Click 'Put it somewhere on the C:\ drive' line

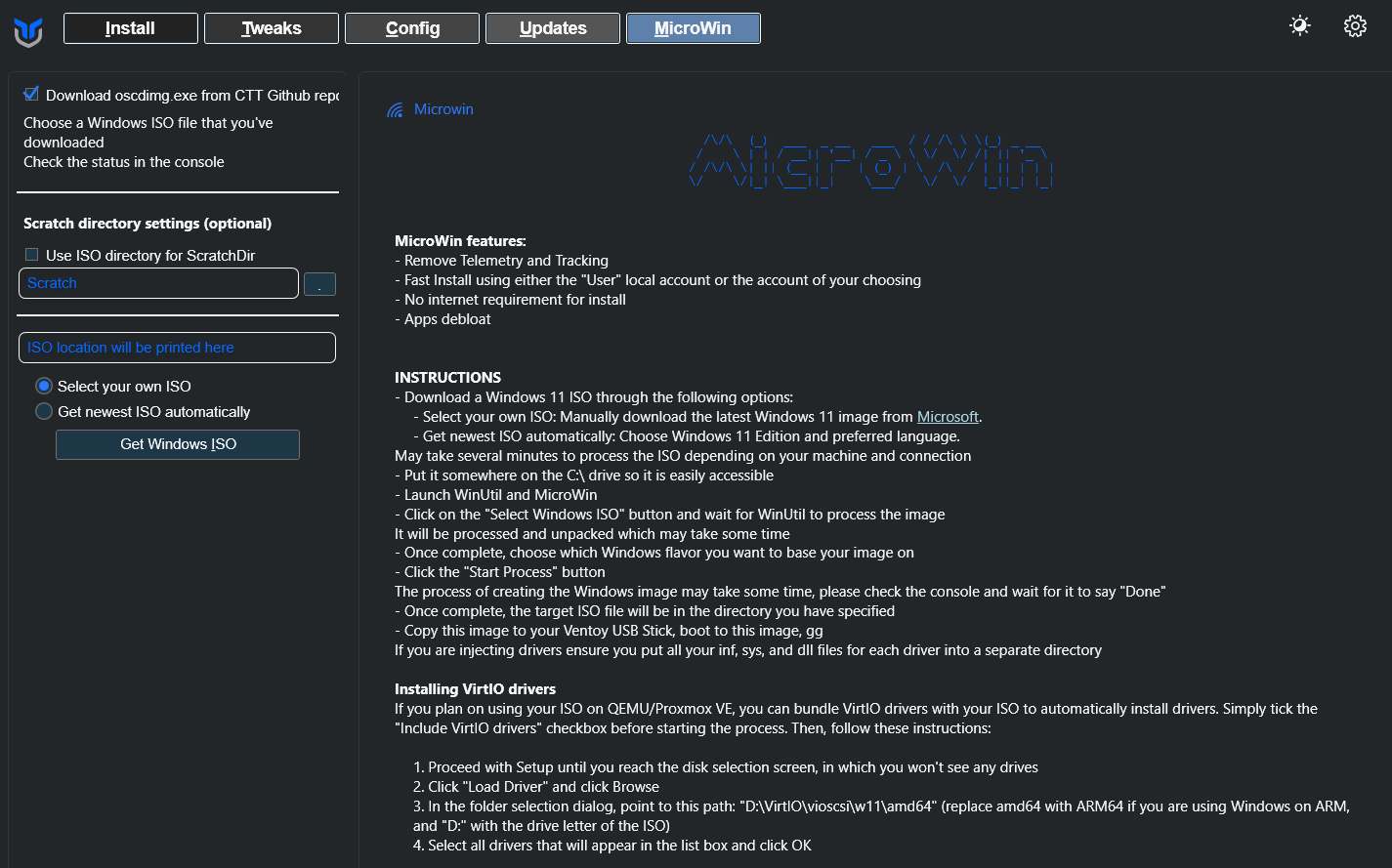tap(584, 475)
